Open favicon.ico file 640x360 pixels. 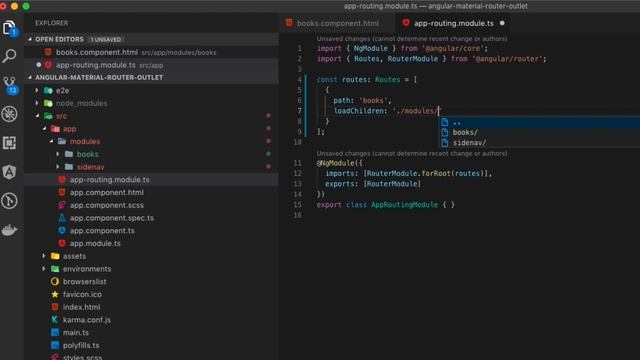pyautogui.click(x=82, y=294)
